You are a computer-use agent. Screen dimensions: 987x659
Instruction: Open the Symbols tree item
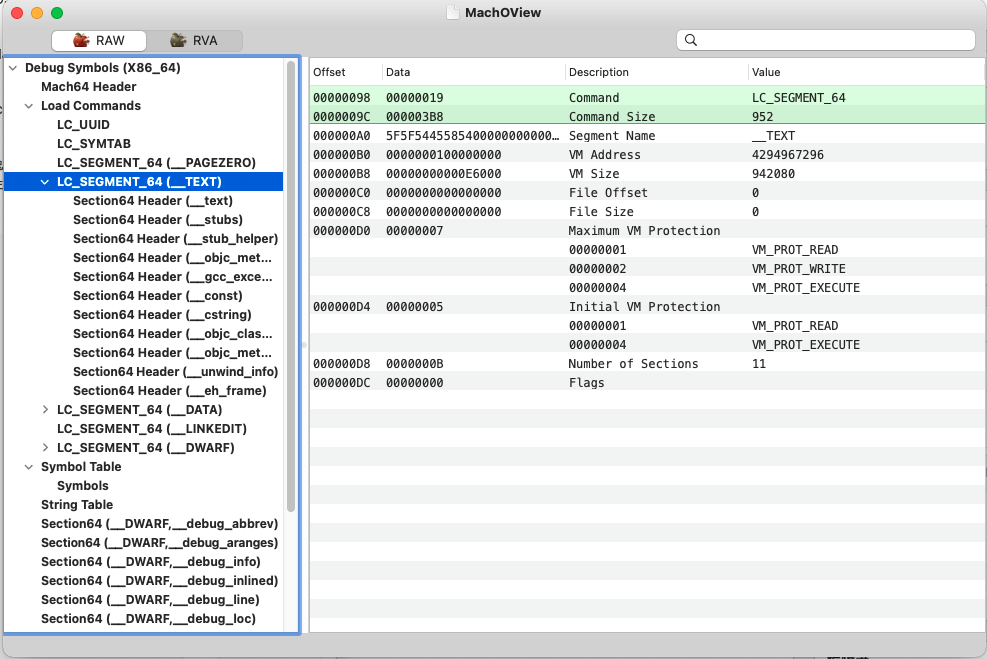[82, 486]
